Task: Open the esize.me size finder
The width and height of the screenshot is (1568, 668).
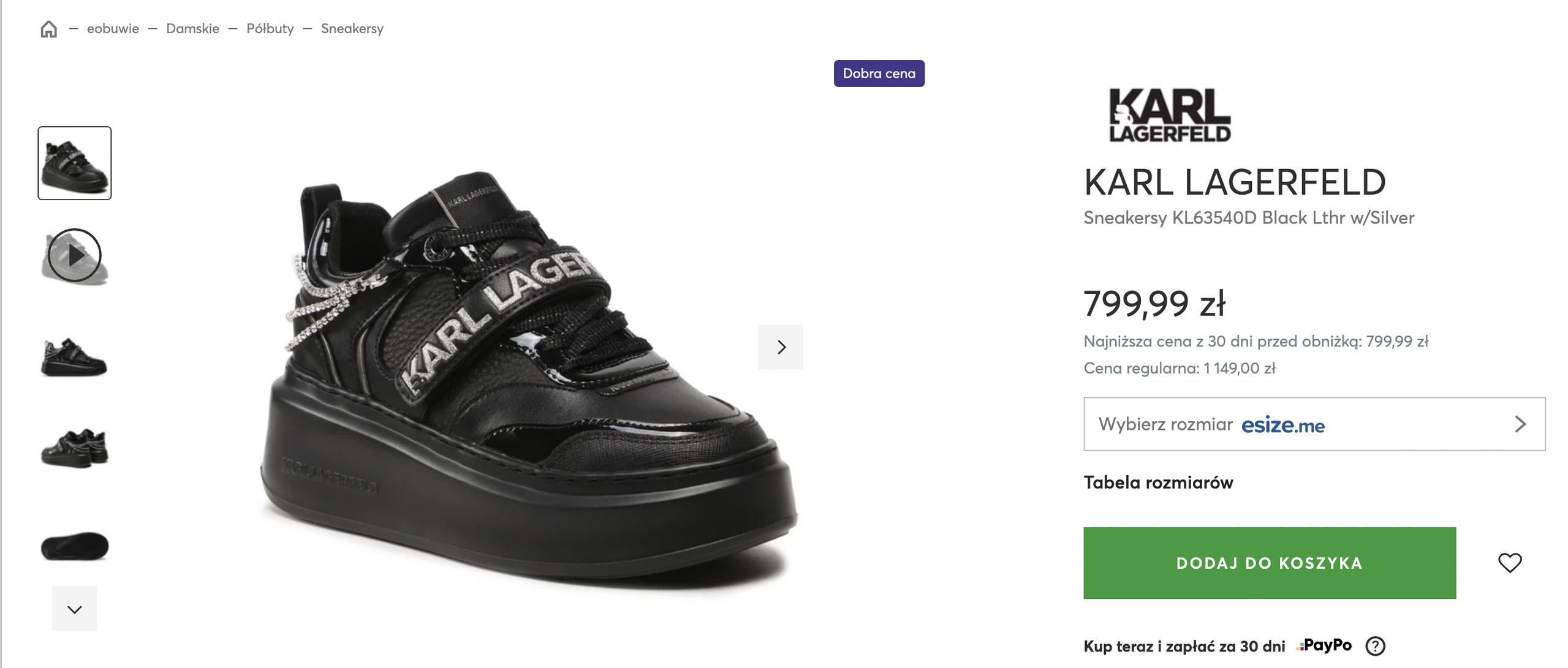Action: tap(1282, 424)
